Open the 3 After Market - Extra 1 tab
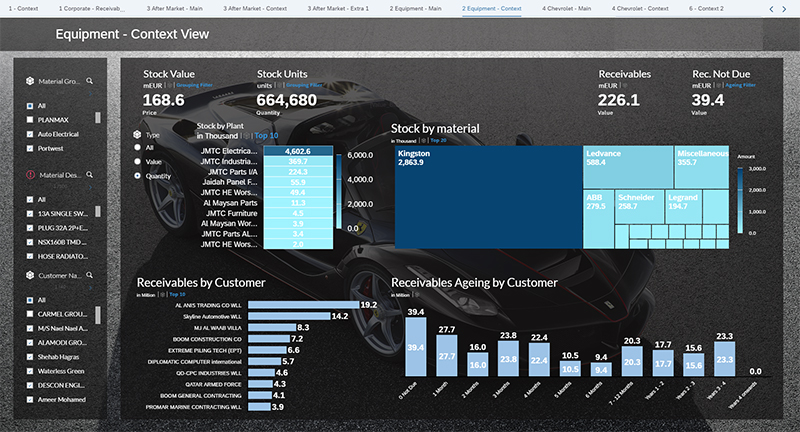 338,9
